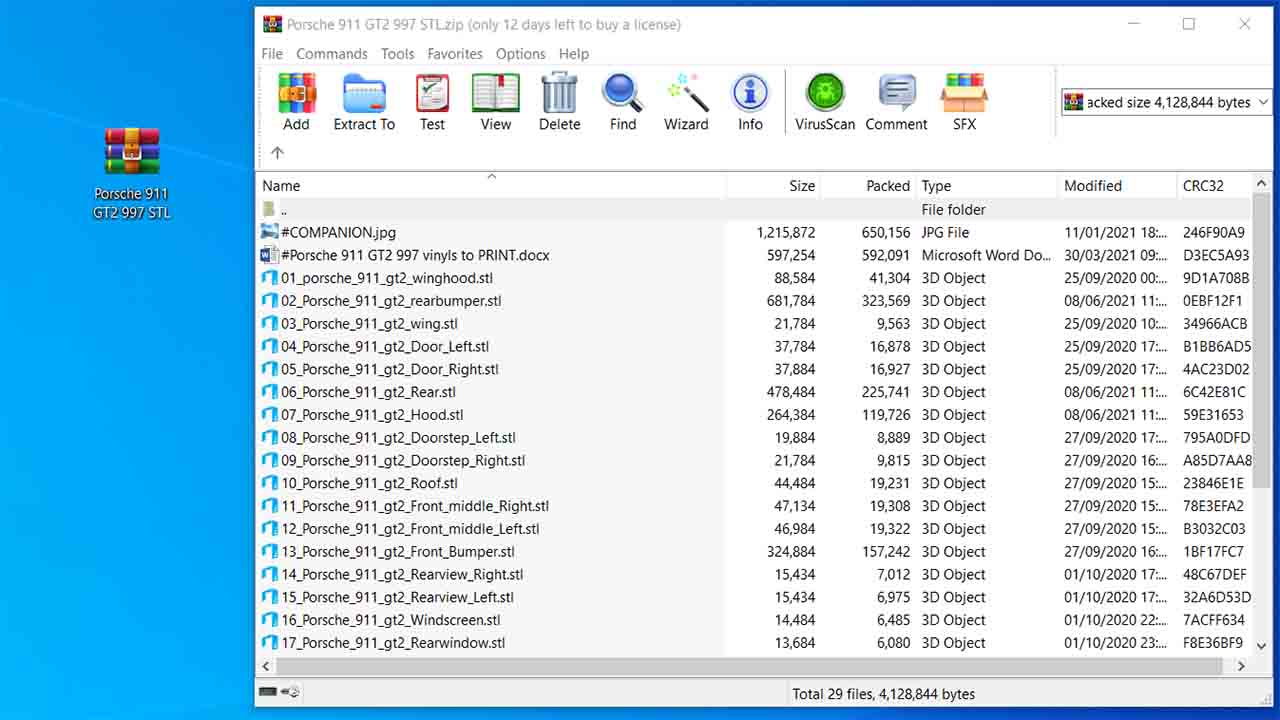Open the Tools menu
The height and width of the screenshot is (720, 1280).
pos(397,54)
